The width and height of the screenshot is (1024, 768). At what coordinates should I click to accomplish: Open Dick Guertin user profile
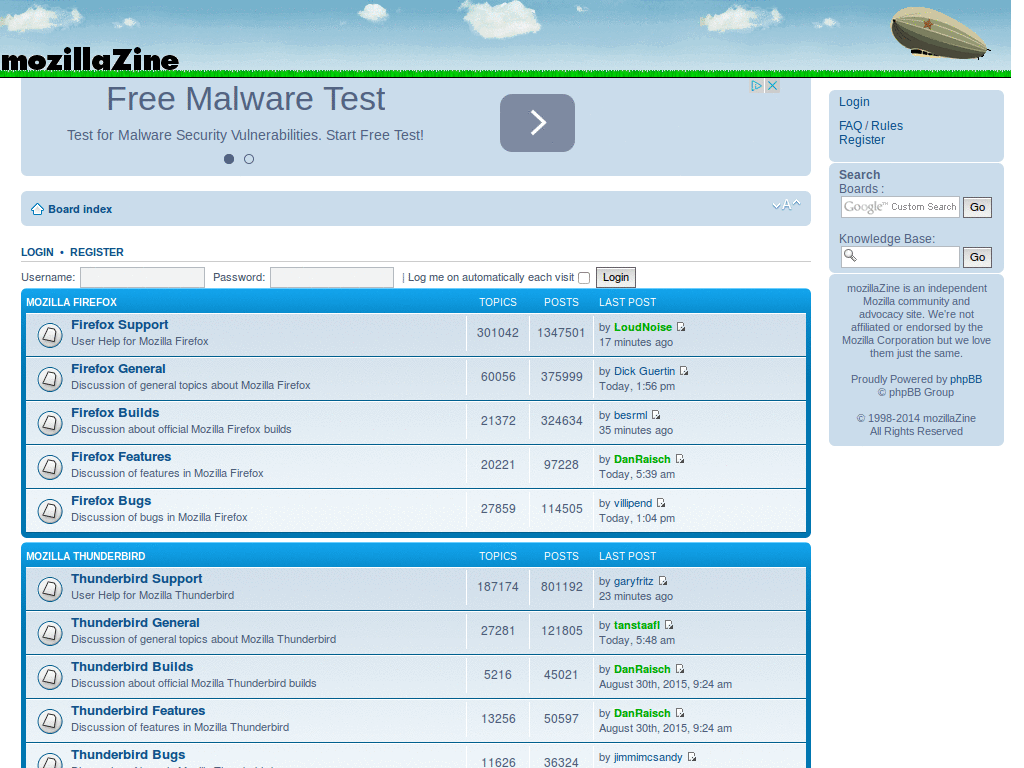644,371
